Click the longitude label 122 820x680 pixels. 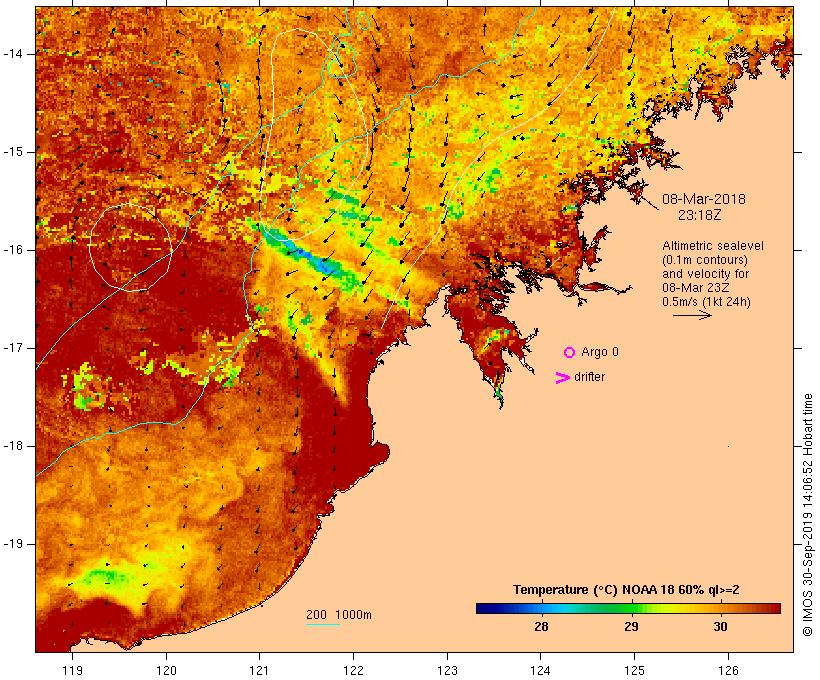pos(354,670)
